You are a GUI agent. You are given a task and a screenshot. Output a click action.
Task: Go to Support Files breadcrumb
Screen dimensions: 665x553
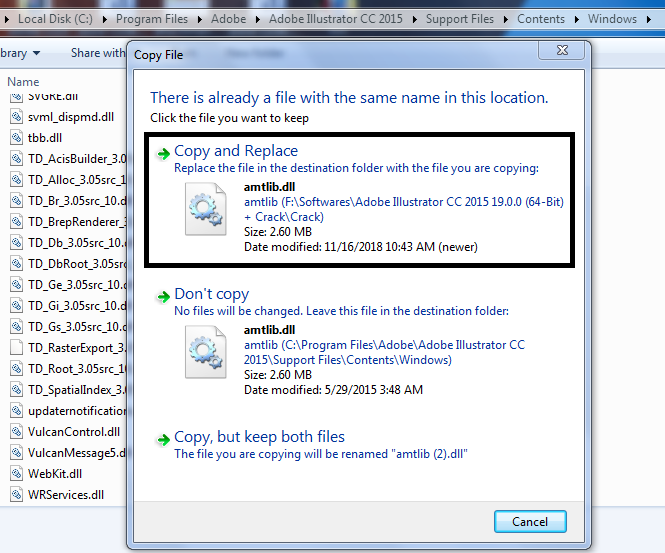[x=460, y=19]
